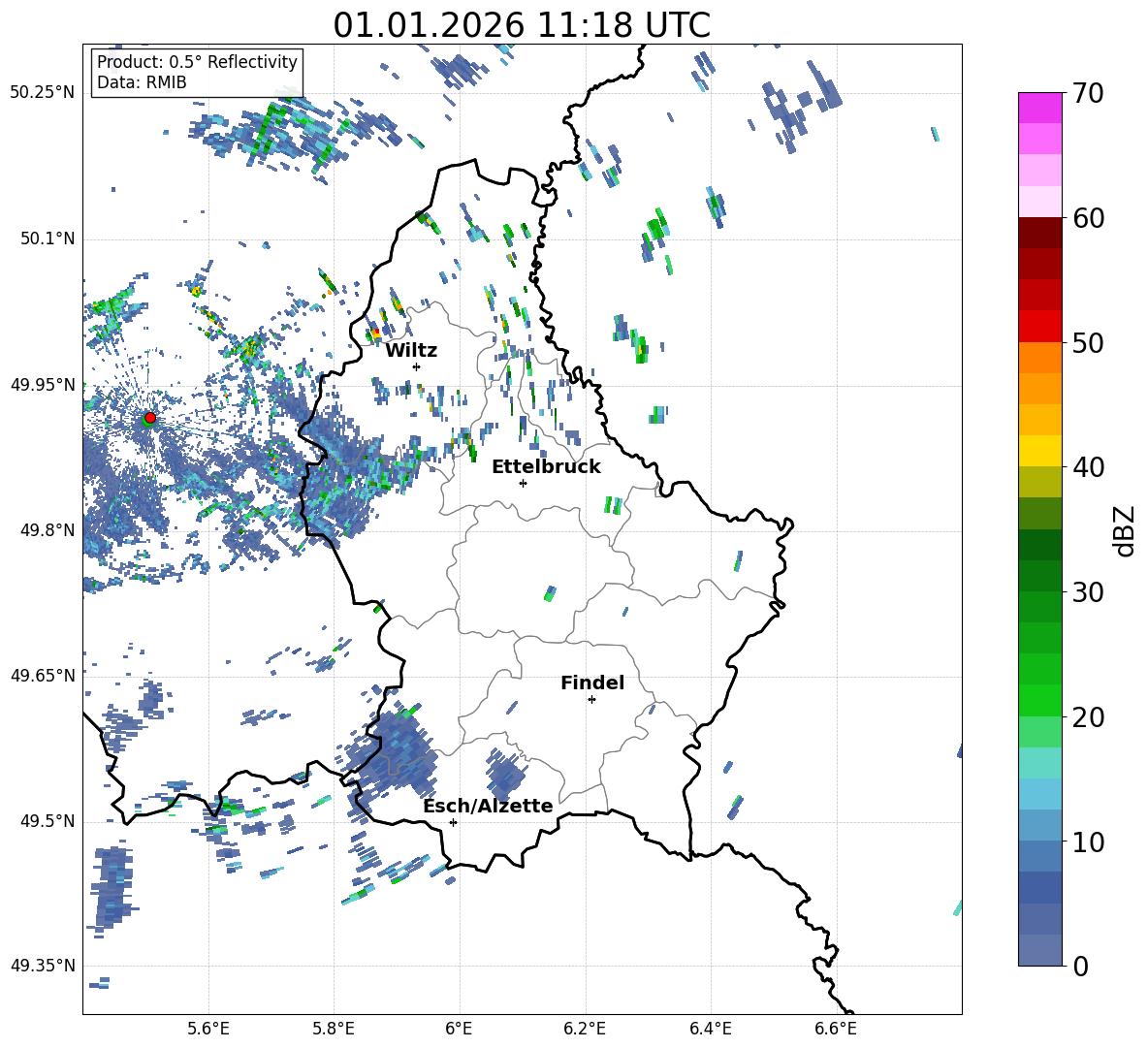
Task: Click the 10 value on colorbar
Action: pos(1088,842)
